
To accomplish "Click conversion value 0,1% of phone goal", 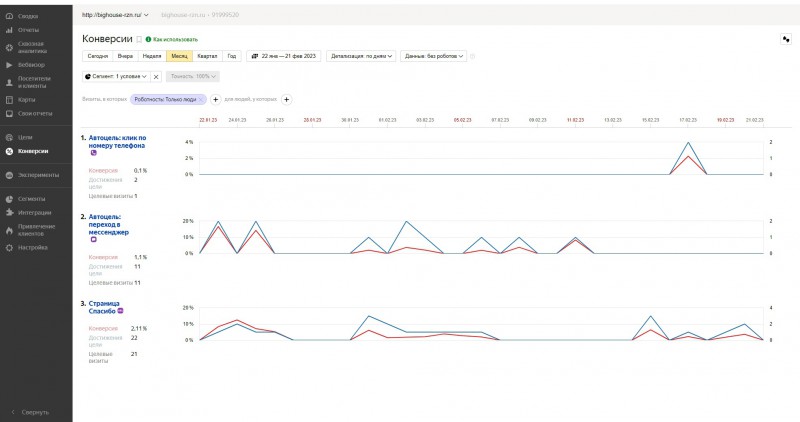I will [x=140, y=170].
